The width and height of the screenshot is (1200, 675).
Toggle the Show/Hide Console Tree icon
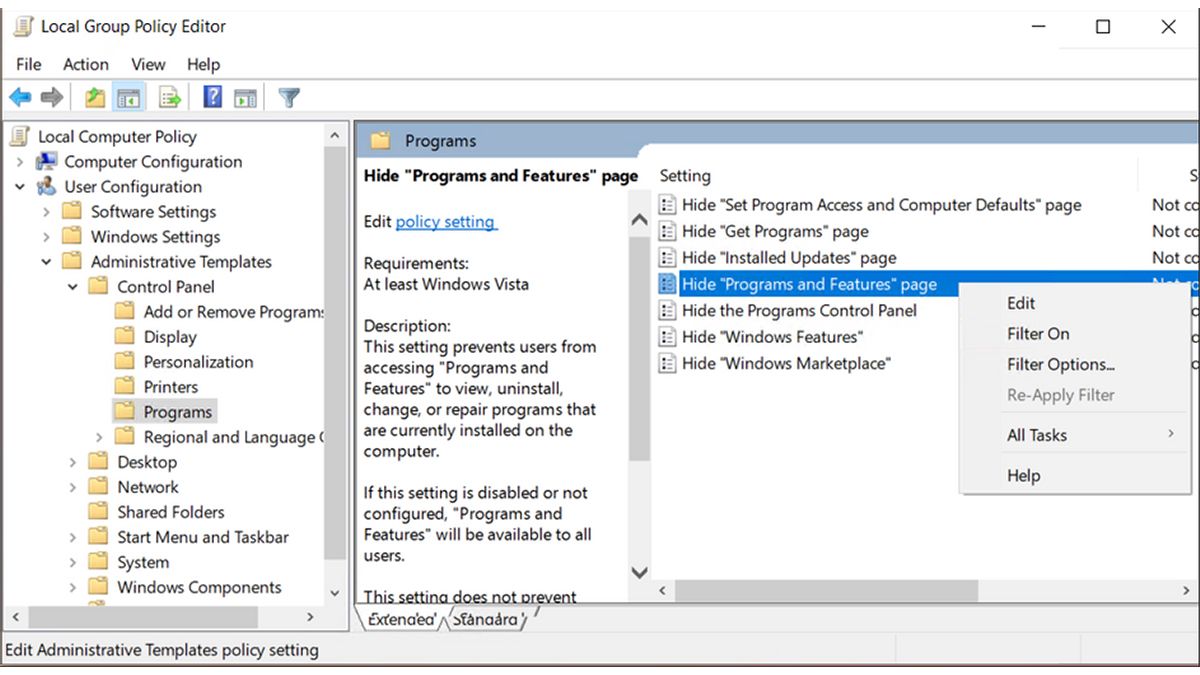pos(124,96)
